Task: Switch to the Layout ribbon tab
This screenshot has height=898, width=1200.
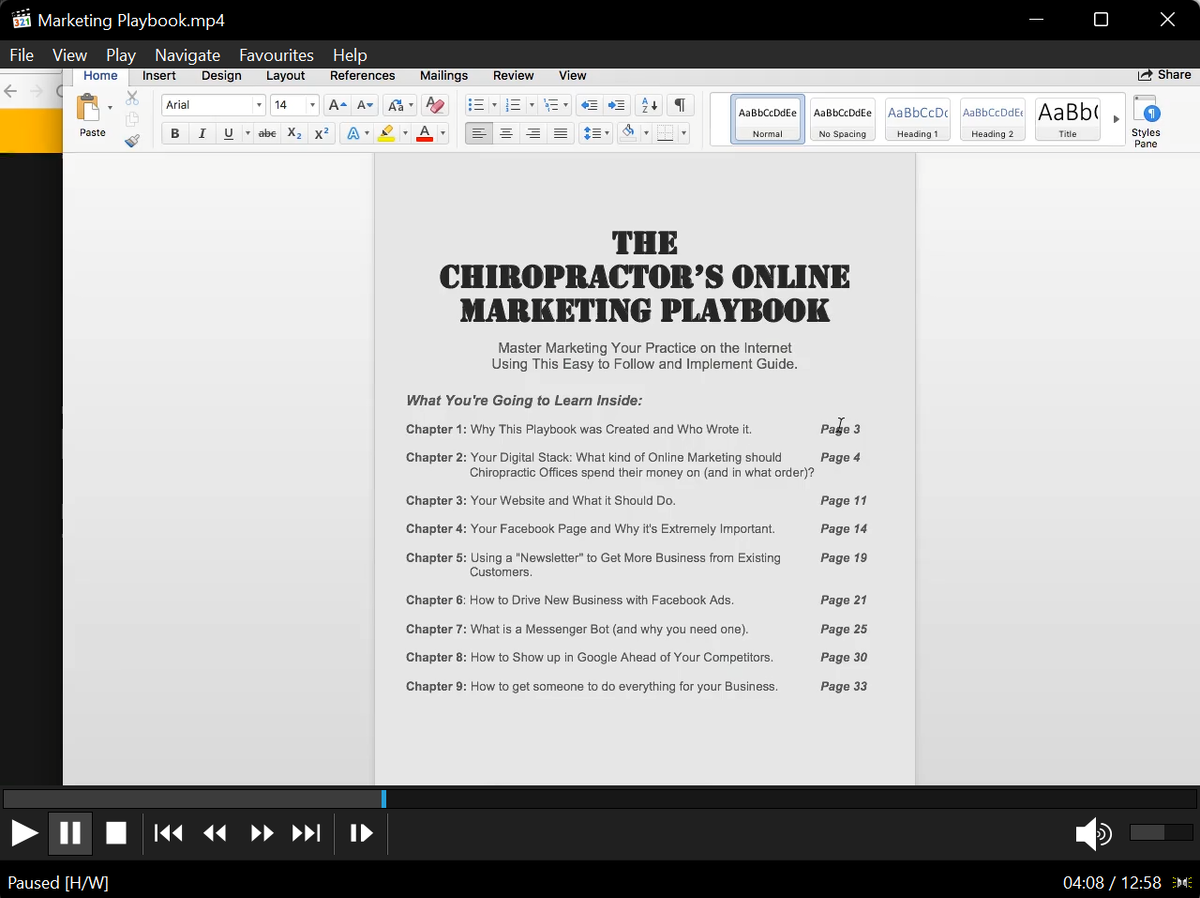Action: coord(285,75)
